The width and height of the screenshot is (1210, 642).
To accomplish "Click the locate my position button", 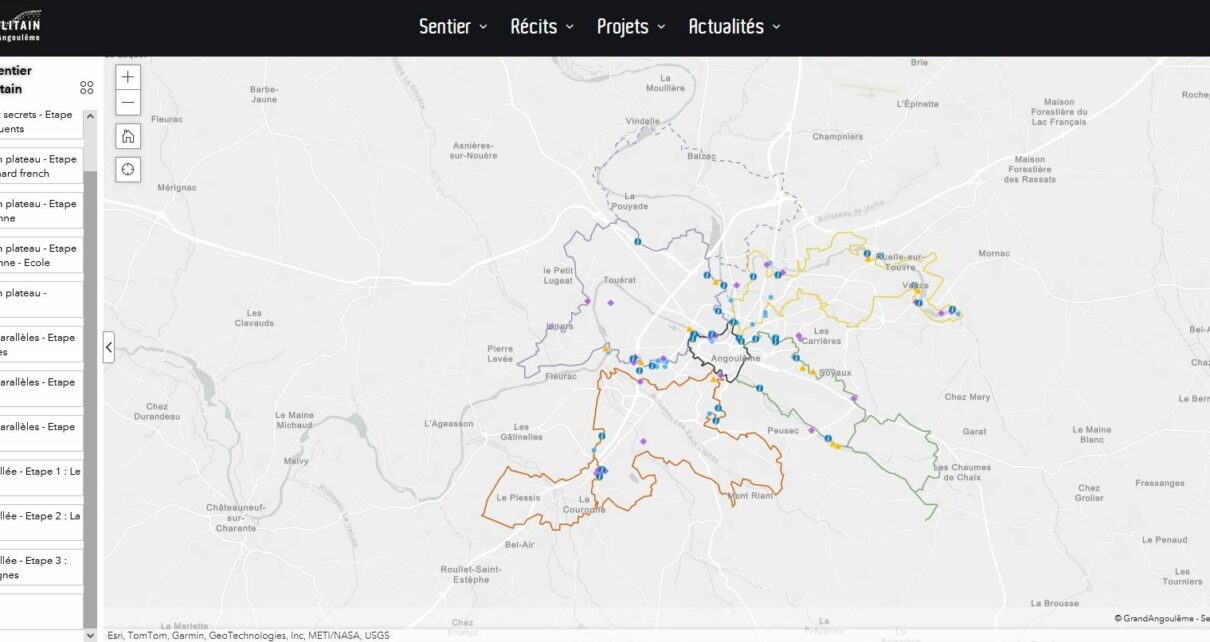I will [128, 169].
